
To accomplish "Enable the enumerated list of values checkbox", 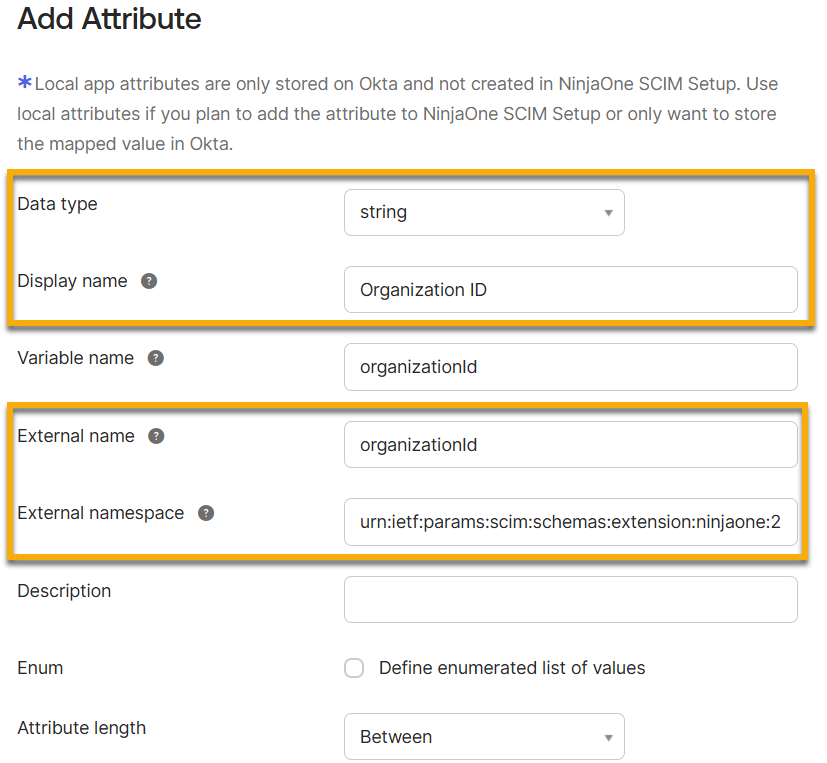I will click(x=354, y=668).
